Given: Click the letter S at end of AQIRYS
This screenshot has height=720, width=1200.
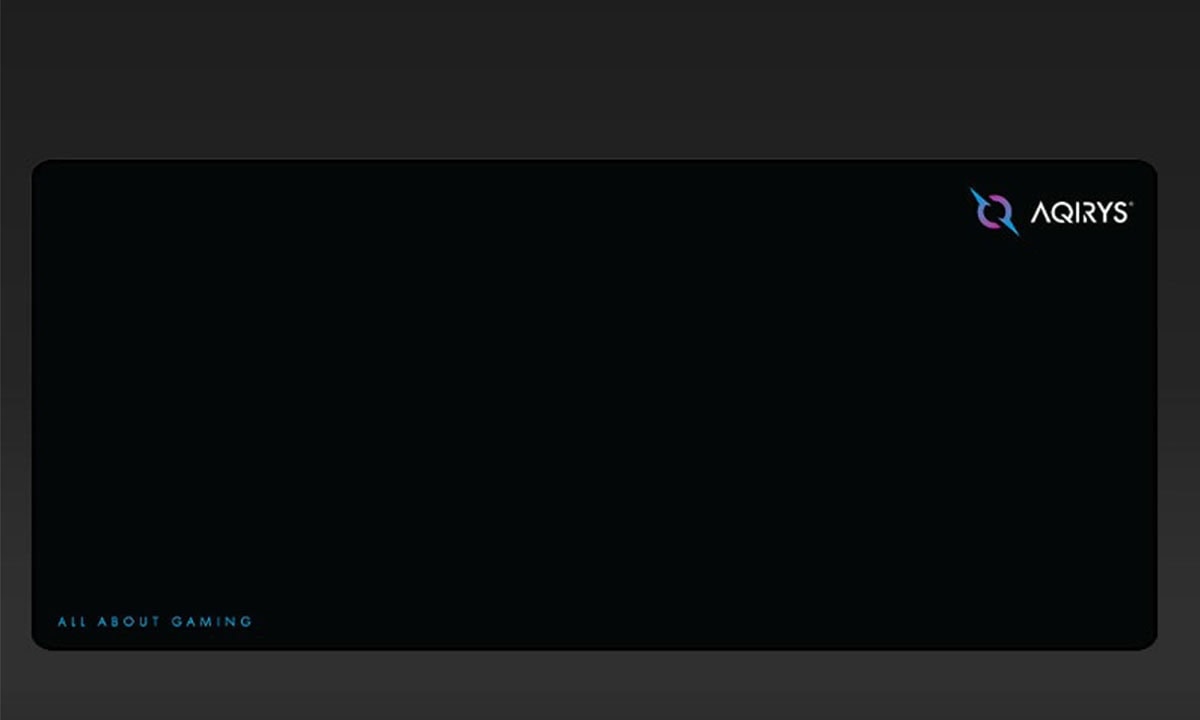Looking at the screenshot, I should 1120,212.
